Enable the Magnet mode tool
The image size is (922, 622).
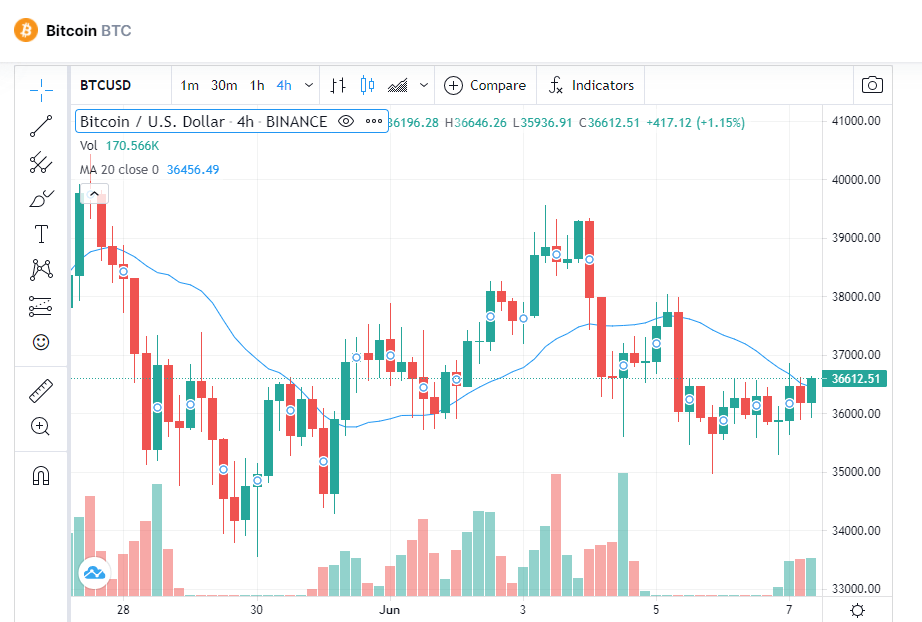pyautogui.click(x=40, y=476)
